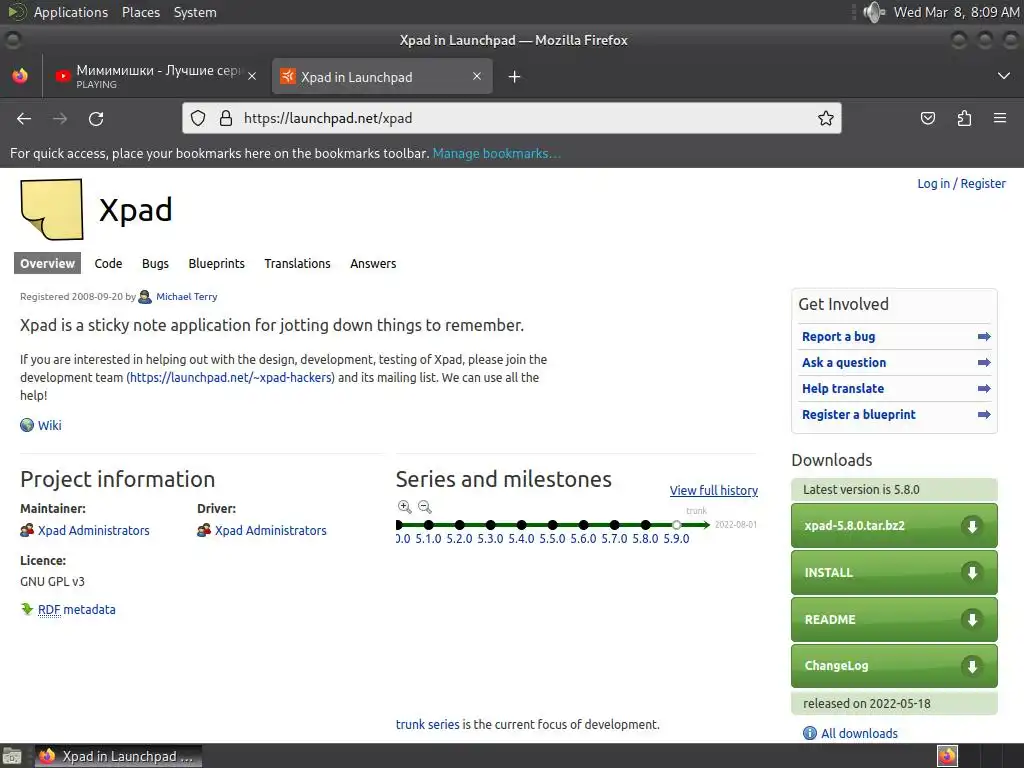
Task: Click the download arrow on xpad-5.8.0.tar.bz2
Action: (x=972, y=526)
